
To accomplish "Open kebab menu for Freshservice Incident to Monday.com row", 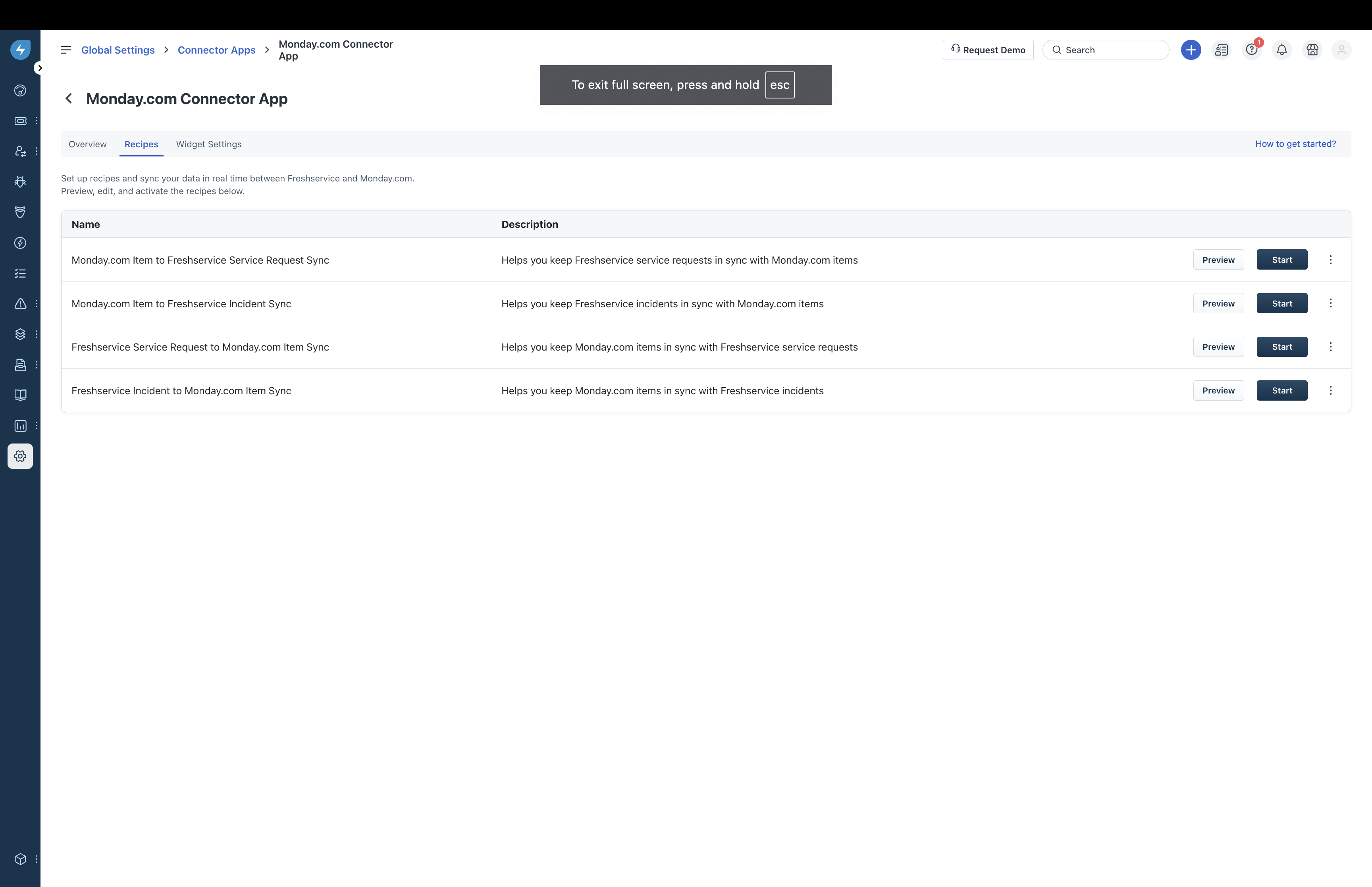I will tap(1331, 391).
